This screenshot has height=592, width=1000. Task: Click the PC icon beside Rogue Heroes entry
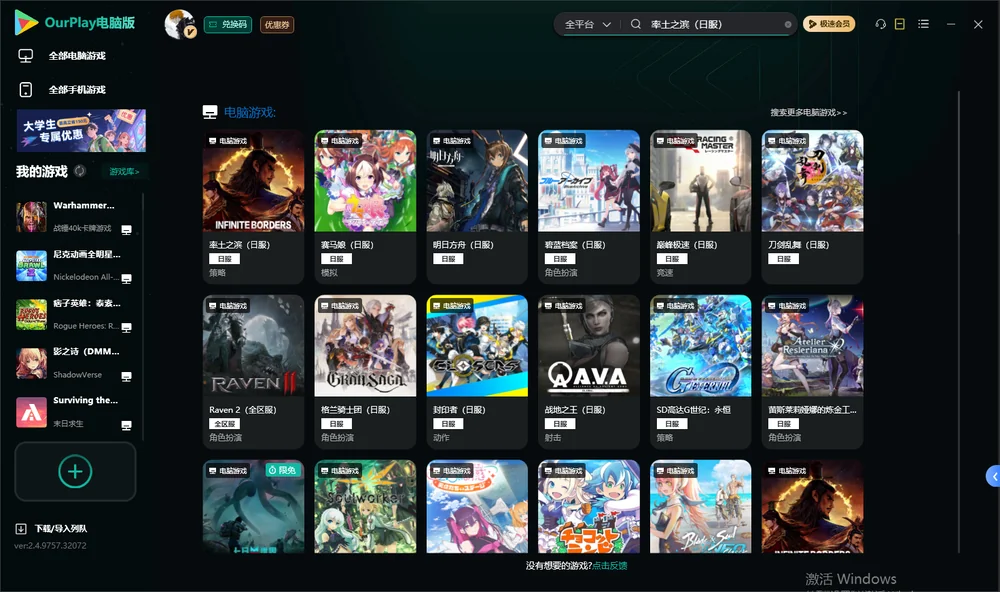pos(126,328)
